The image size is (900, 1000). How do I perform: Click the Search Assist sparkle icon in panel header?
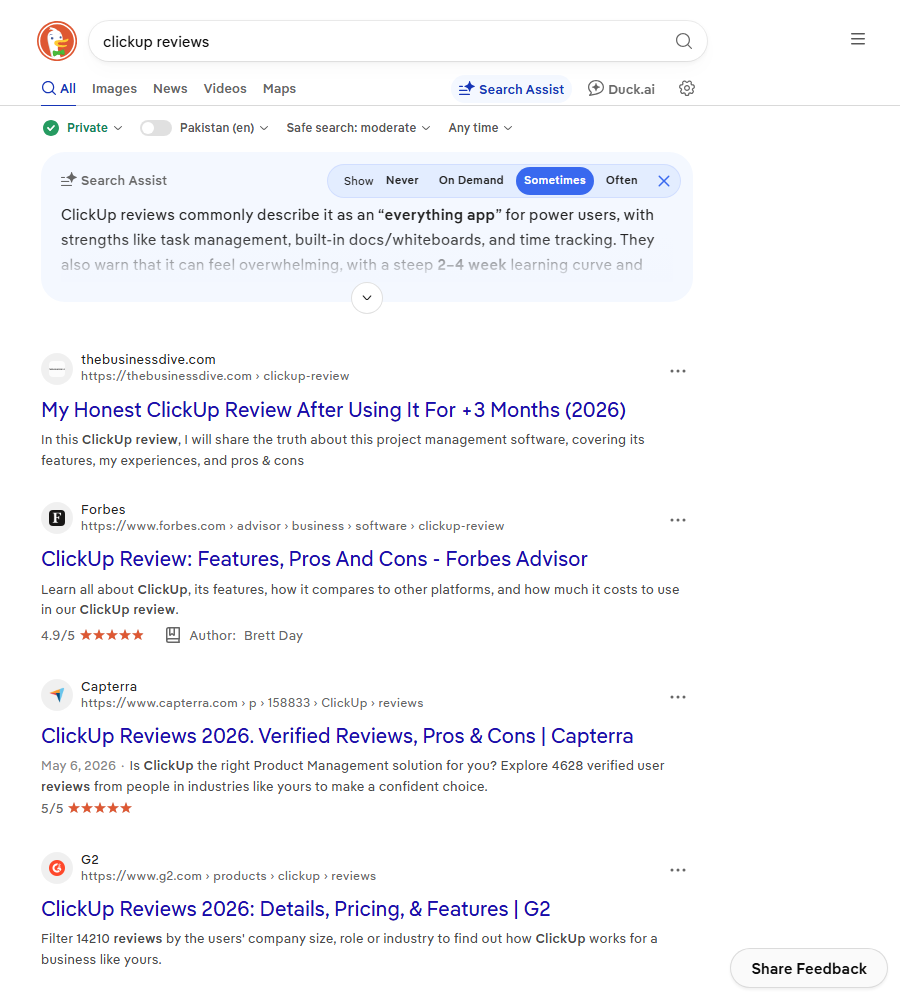68,180
